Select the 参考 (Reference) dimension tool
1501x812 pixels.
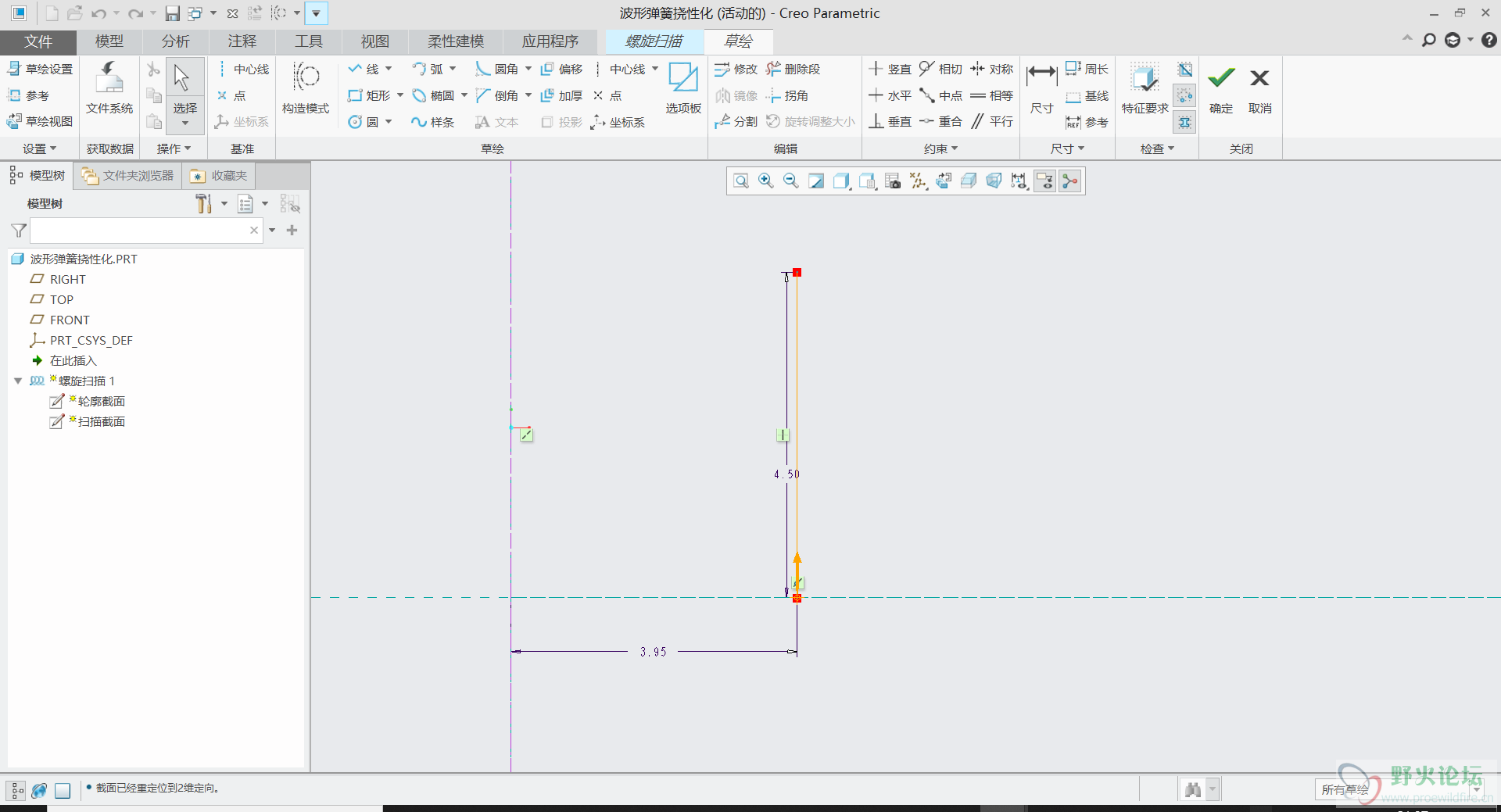point(1087,121)
